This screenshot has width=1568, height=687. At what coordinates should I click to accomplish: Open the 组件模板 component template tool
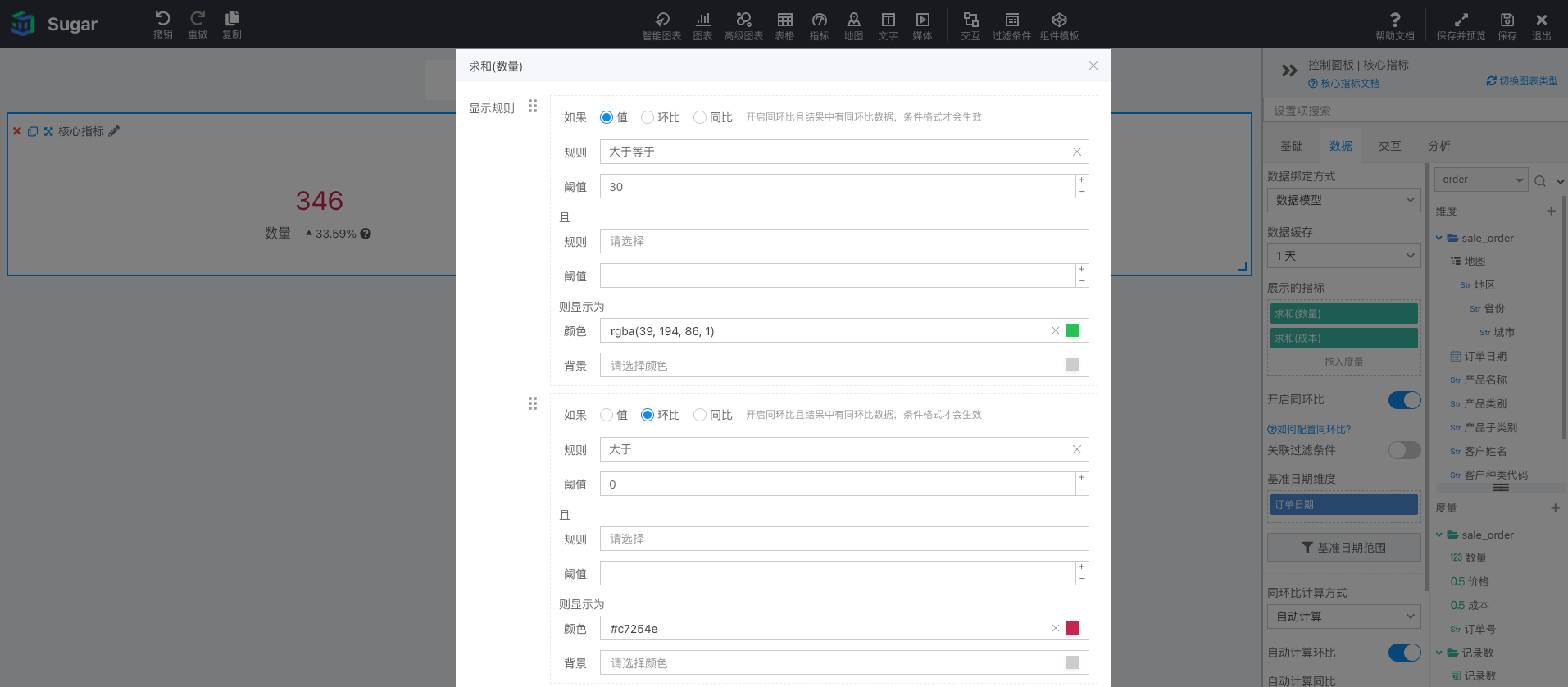[x=1059, y=25]
